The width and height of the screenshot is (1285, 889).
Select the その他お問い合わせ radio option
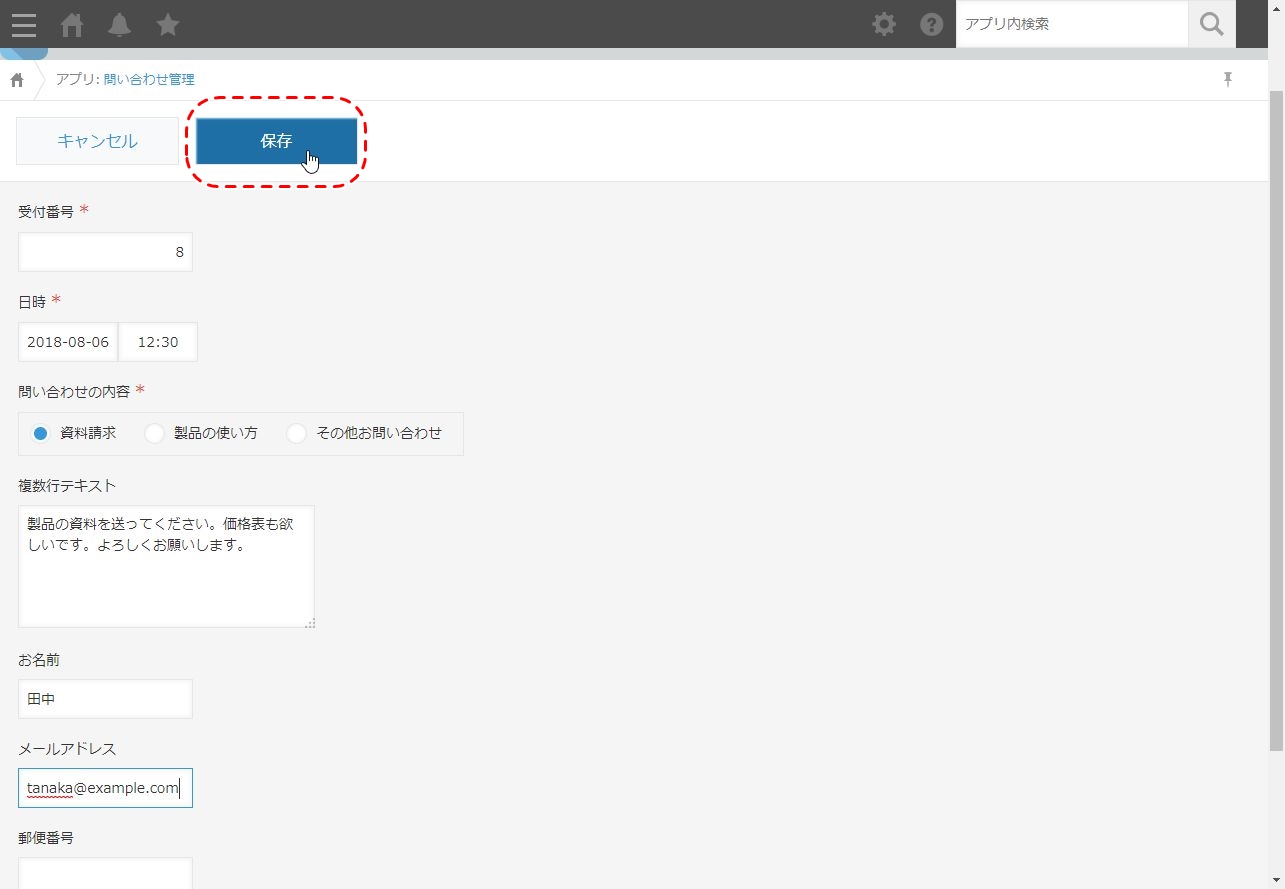point(365,433)
